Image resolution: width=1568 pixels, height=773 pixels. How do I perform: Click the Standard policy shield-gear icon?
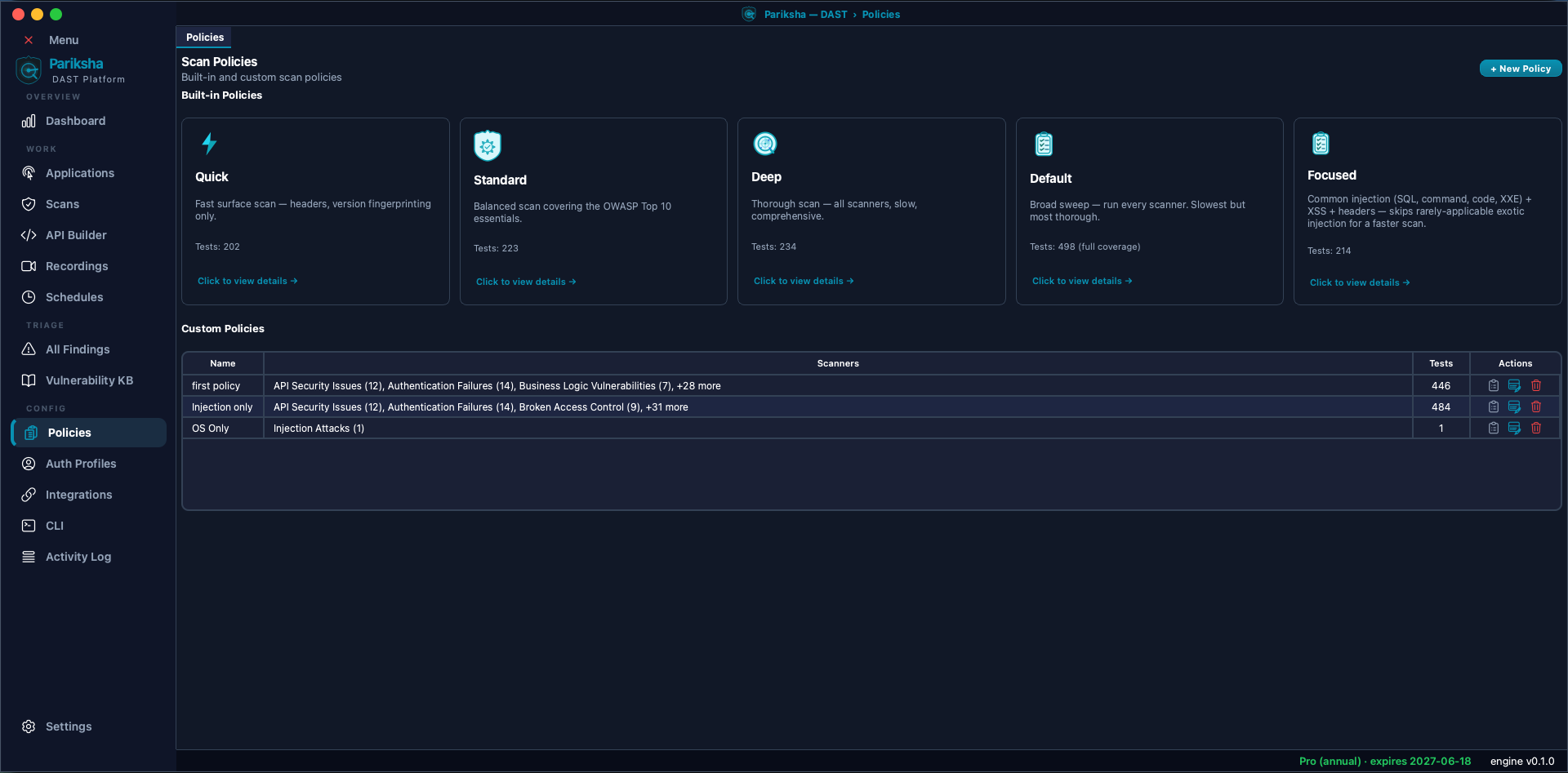488,146
